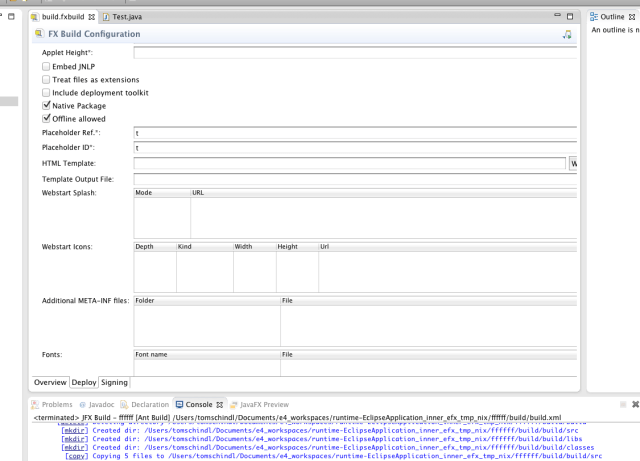Click the Remove All Terminated Launches console icon

tap(636, 404)
